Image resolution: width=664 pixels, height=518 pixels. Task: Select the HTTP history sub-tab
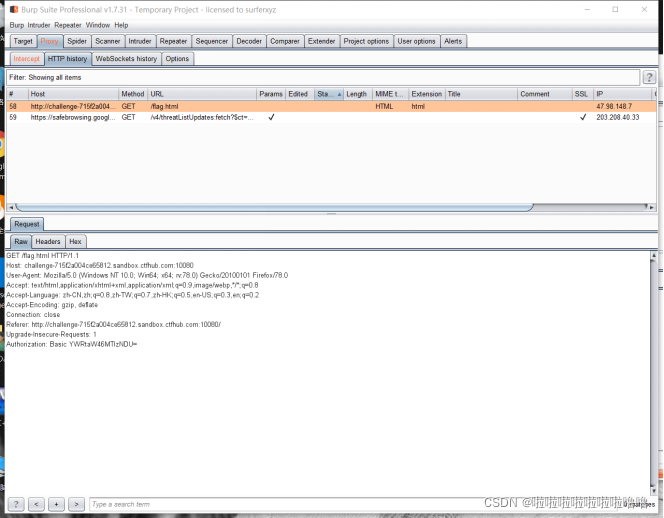coord(67,58)
